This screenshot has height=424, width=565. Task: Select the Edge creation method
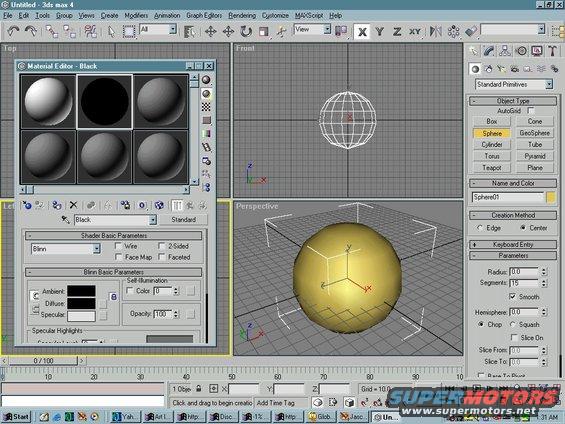point(480,228)
